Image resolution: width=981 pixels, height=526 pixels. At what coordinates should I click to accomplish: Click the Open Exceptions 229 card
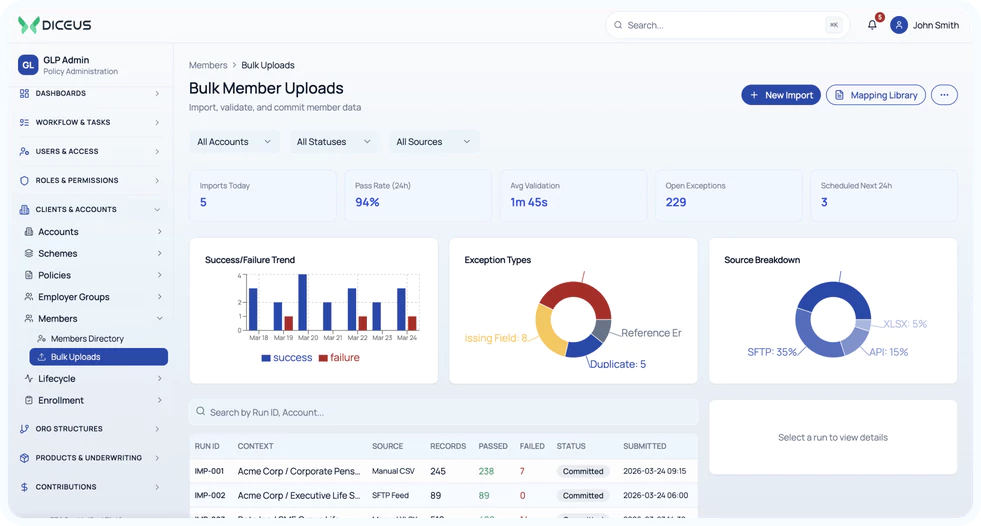pyautogui.click(x=728, y=195)
